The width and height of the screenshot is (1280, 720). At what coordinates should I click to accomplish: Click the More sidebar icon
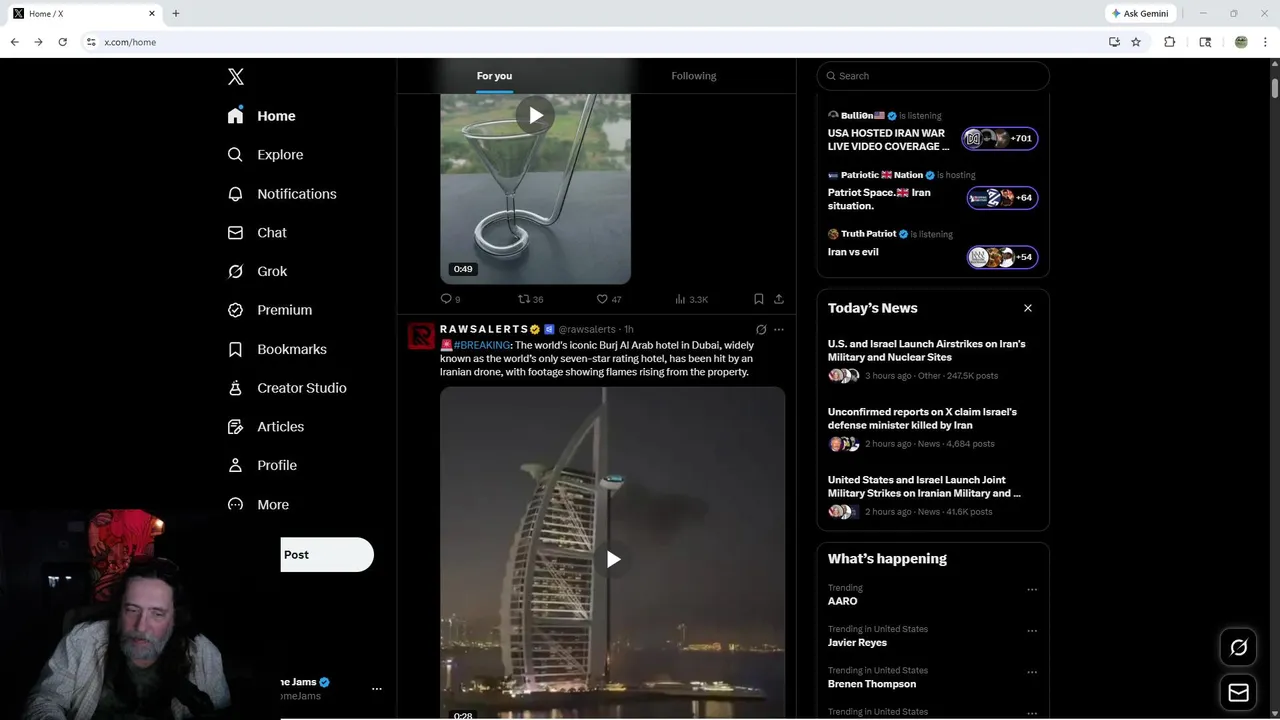click(x=236, y=504)
